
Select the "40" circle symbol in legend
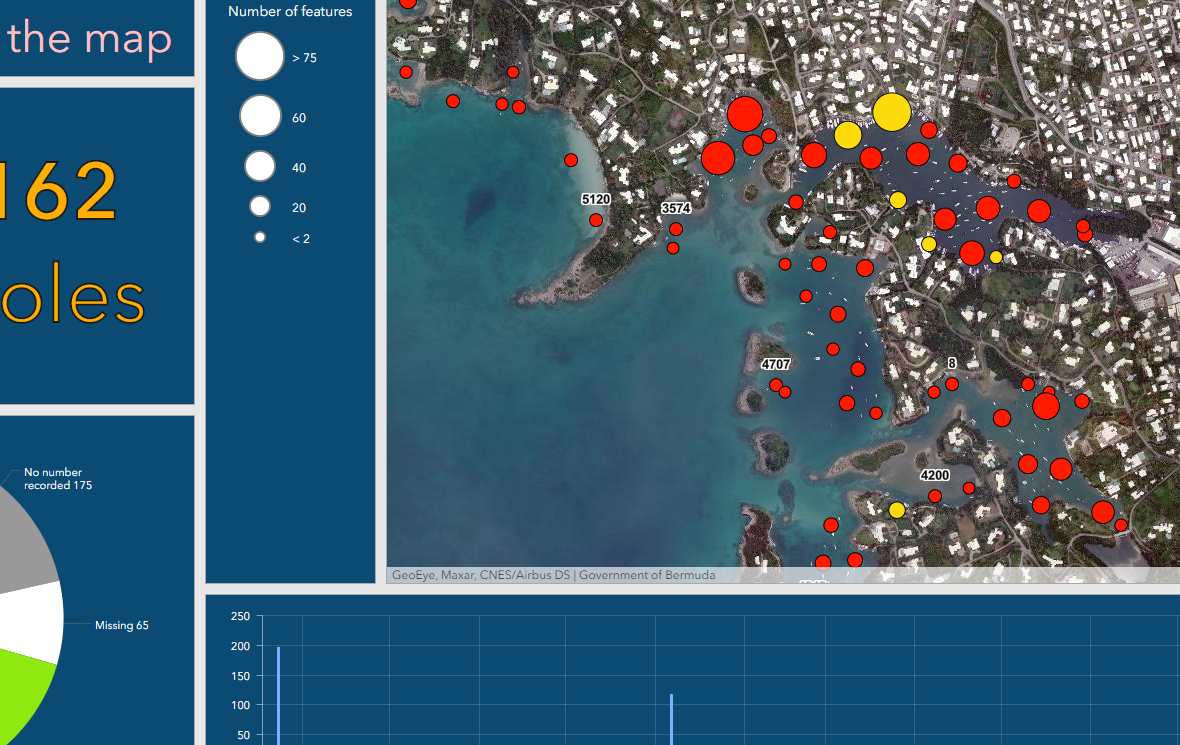(x=260, y=165)
